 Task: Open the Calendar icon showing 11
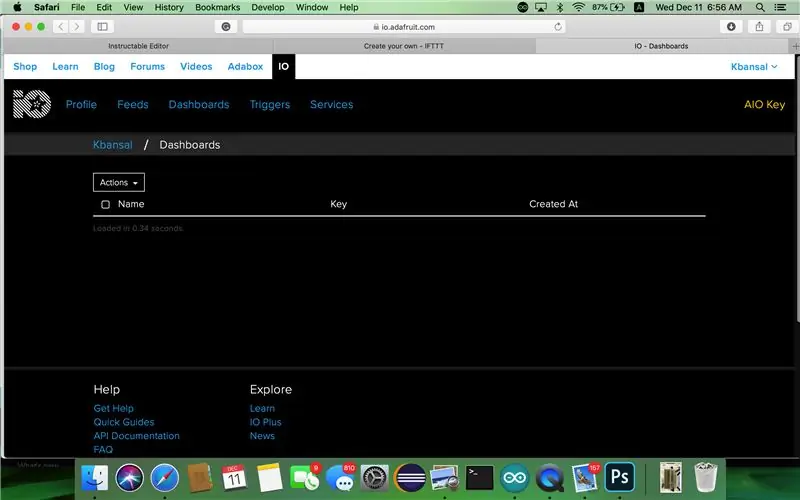point(234,479)
